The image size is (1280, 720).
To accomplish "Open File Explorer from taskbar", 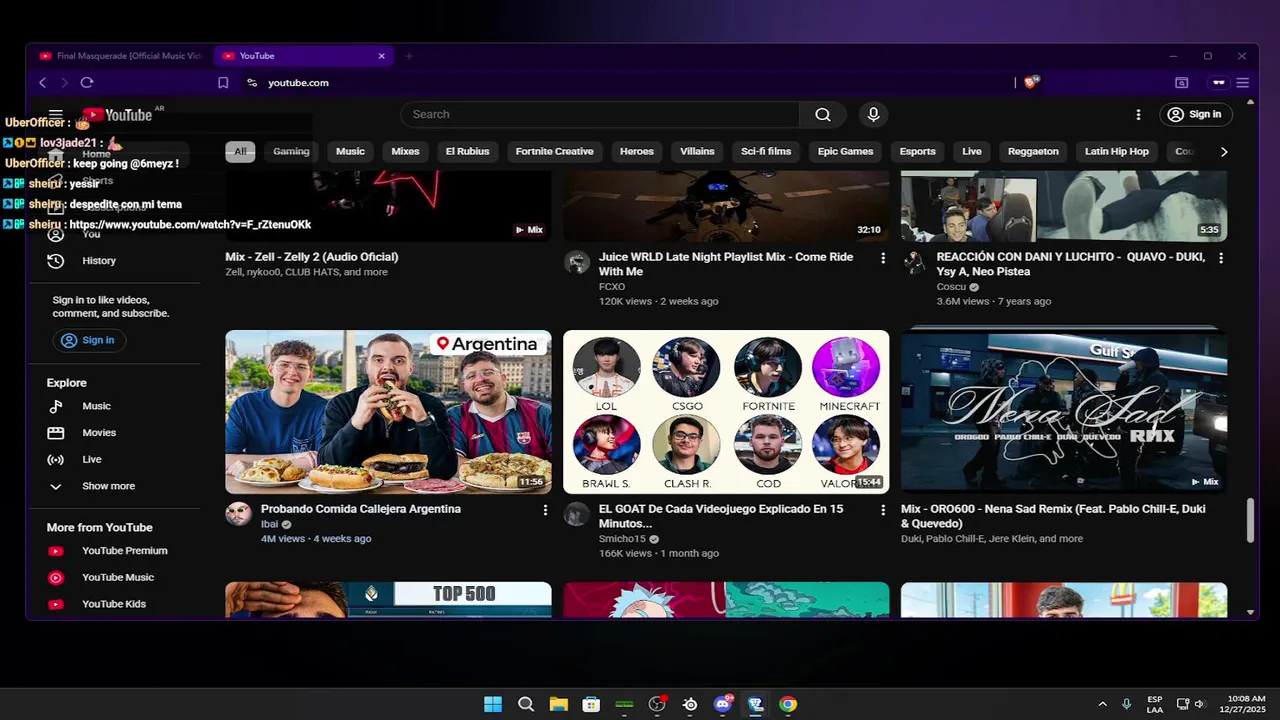I will tap(558, 704).
